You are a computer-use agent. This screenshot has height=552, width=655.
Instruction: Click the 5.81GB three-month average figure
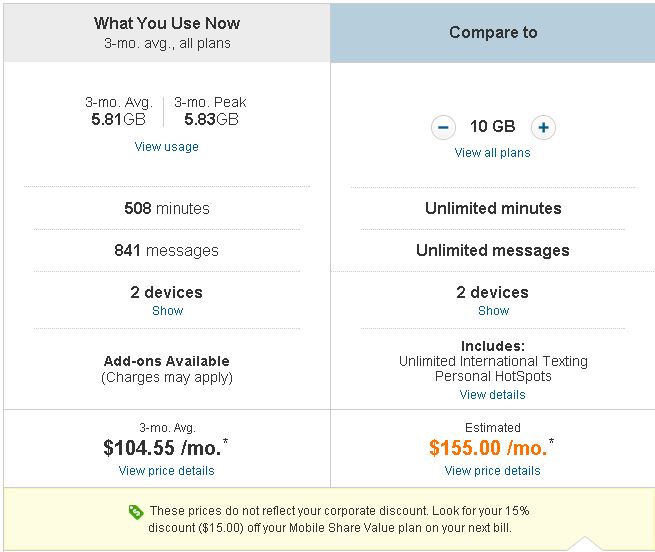pyautogui.click(x=118, y=119)
